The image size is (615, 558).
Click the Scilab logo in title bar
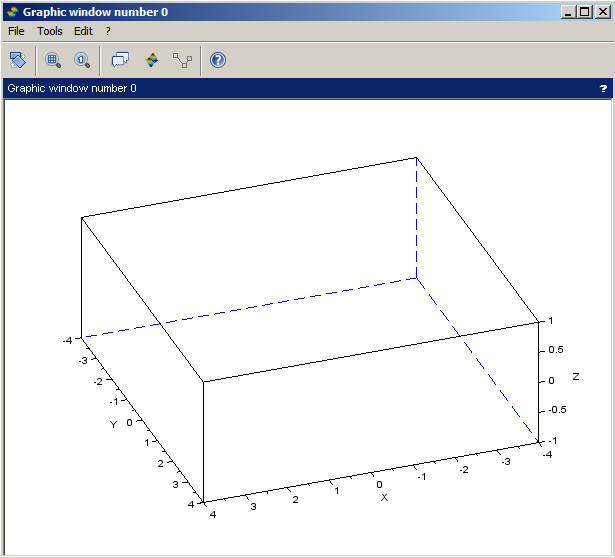click(11, 12)
